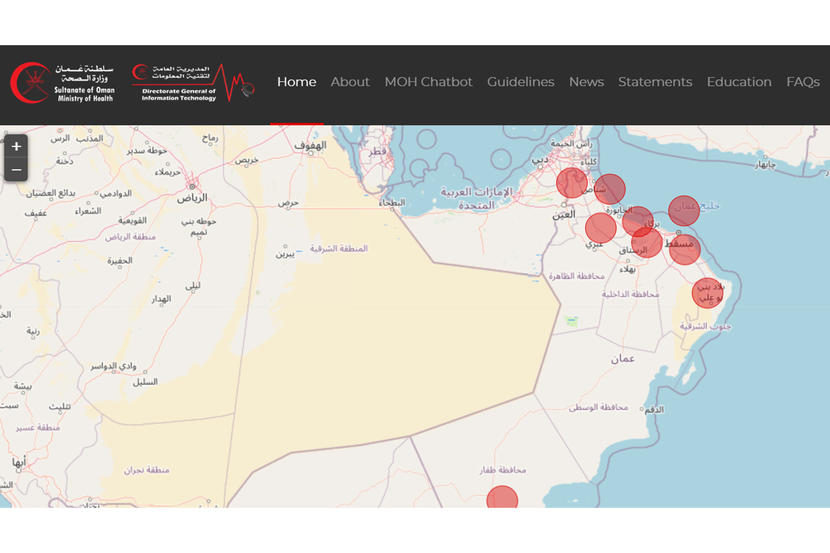Click the Sultanate of Oman Ministry of Health logo
Image resolution: width=830 pixels, height=553 pixels.
[x=62, y=83]
